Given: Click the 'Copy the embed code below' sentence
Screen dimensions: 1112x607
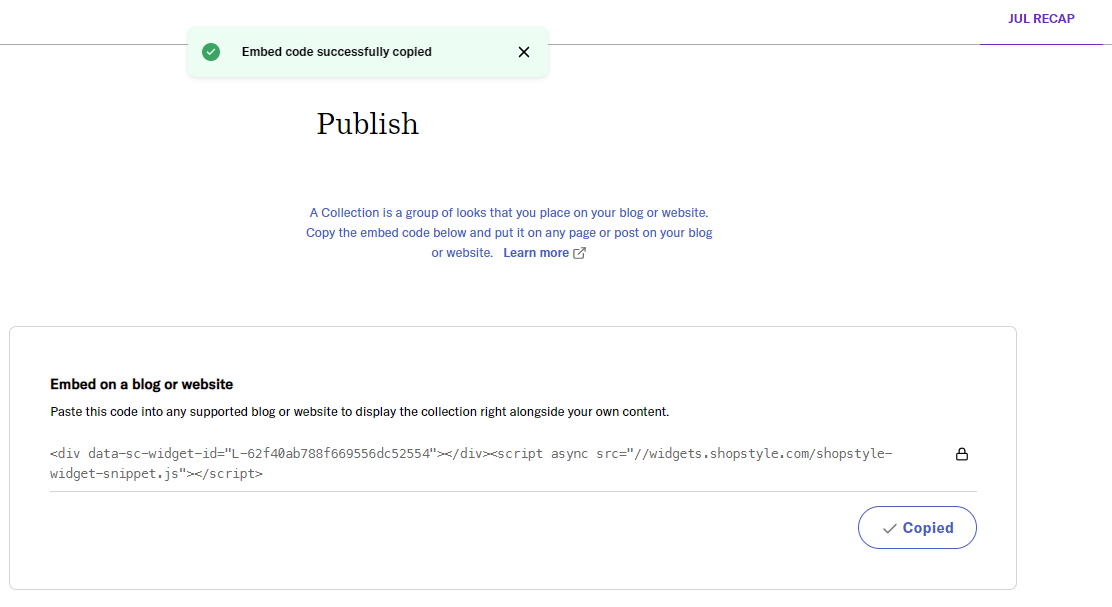Looking at the screenshot, I should pos(508,233).
